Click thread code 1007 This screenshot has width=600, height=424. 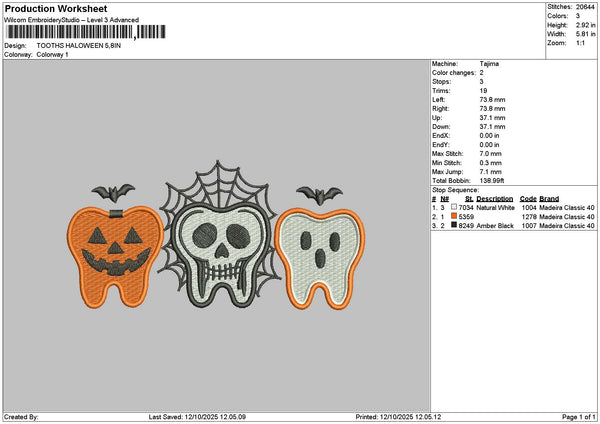tap(529, 226)
